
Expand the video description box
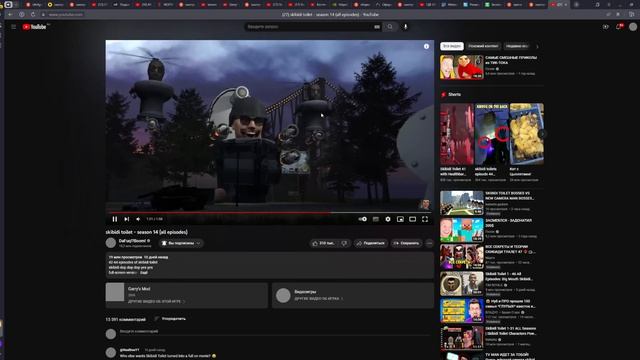coord(269,265)
